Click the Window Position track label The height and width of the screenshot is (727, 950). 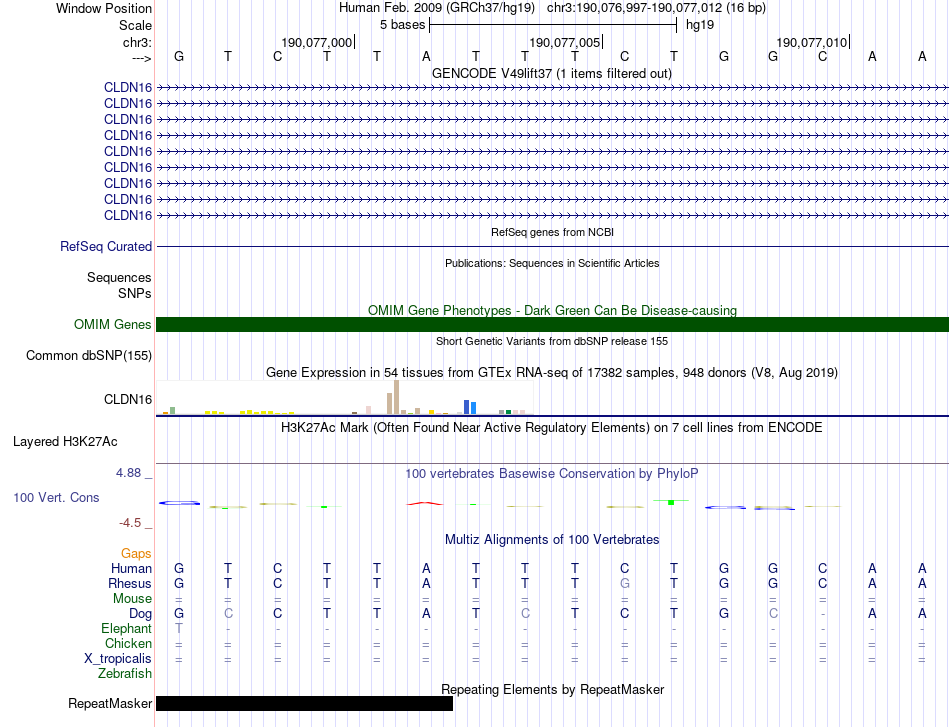coord(104,8)
